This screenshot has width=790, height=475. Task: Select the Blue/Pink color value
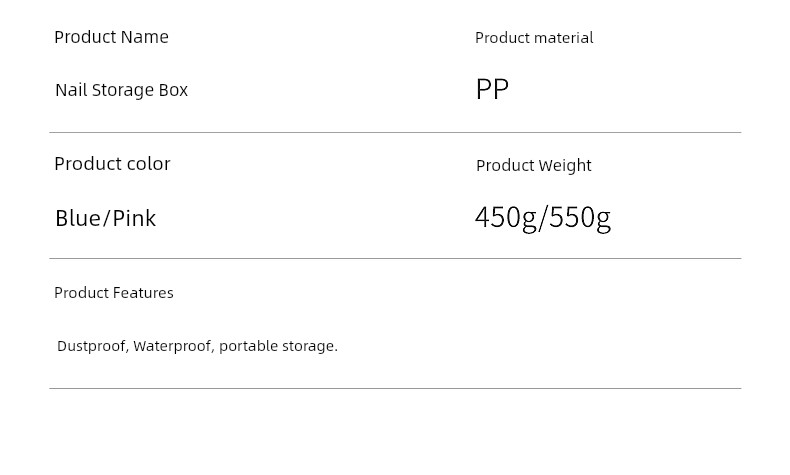tap(105, 218)
